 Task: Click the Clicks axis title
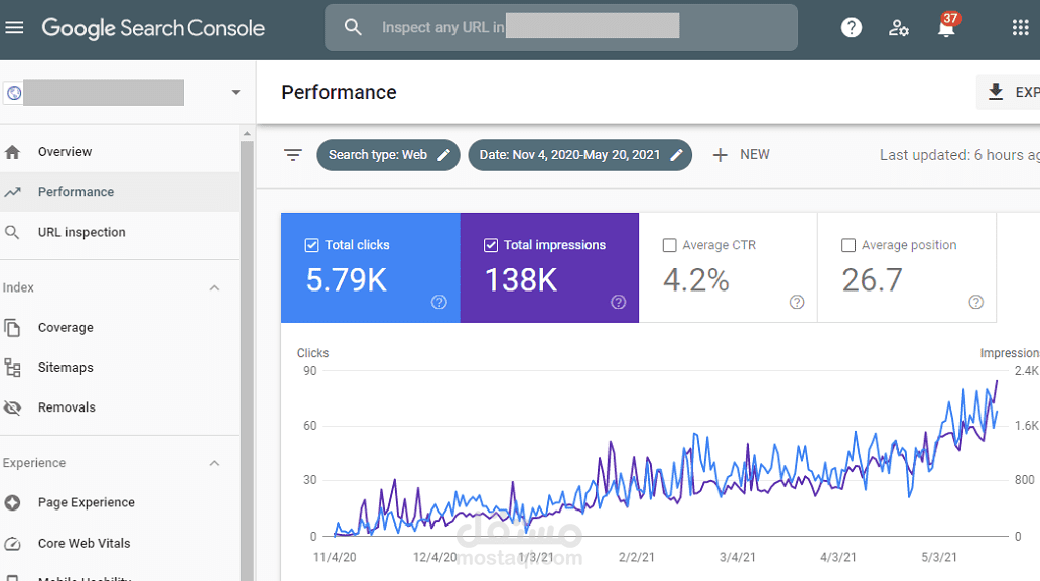point(313,353)
